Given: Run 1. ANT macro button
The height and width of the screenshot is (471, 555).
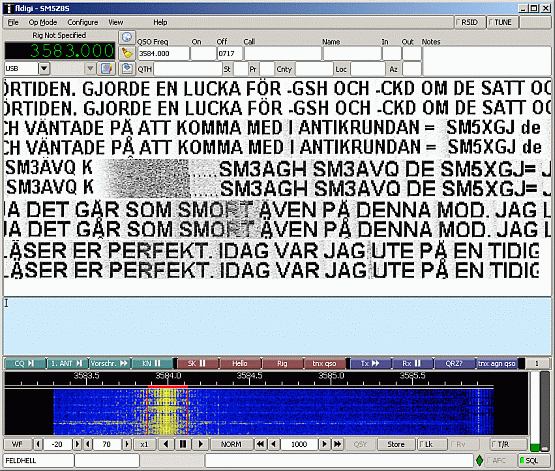Looking at the screenshot, I should 67,363.
